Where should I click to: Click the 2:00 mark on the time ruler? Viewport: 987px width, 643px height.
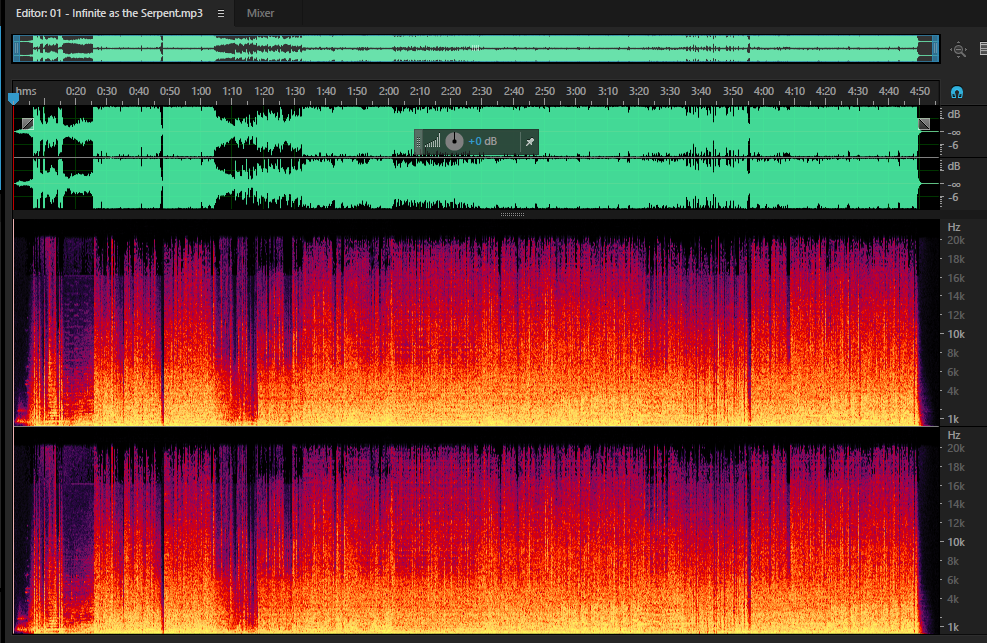[x=388, y=91]
